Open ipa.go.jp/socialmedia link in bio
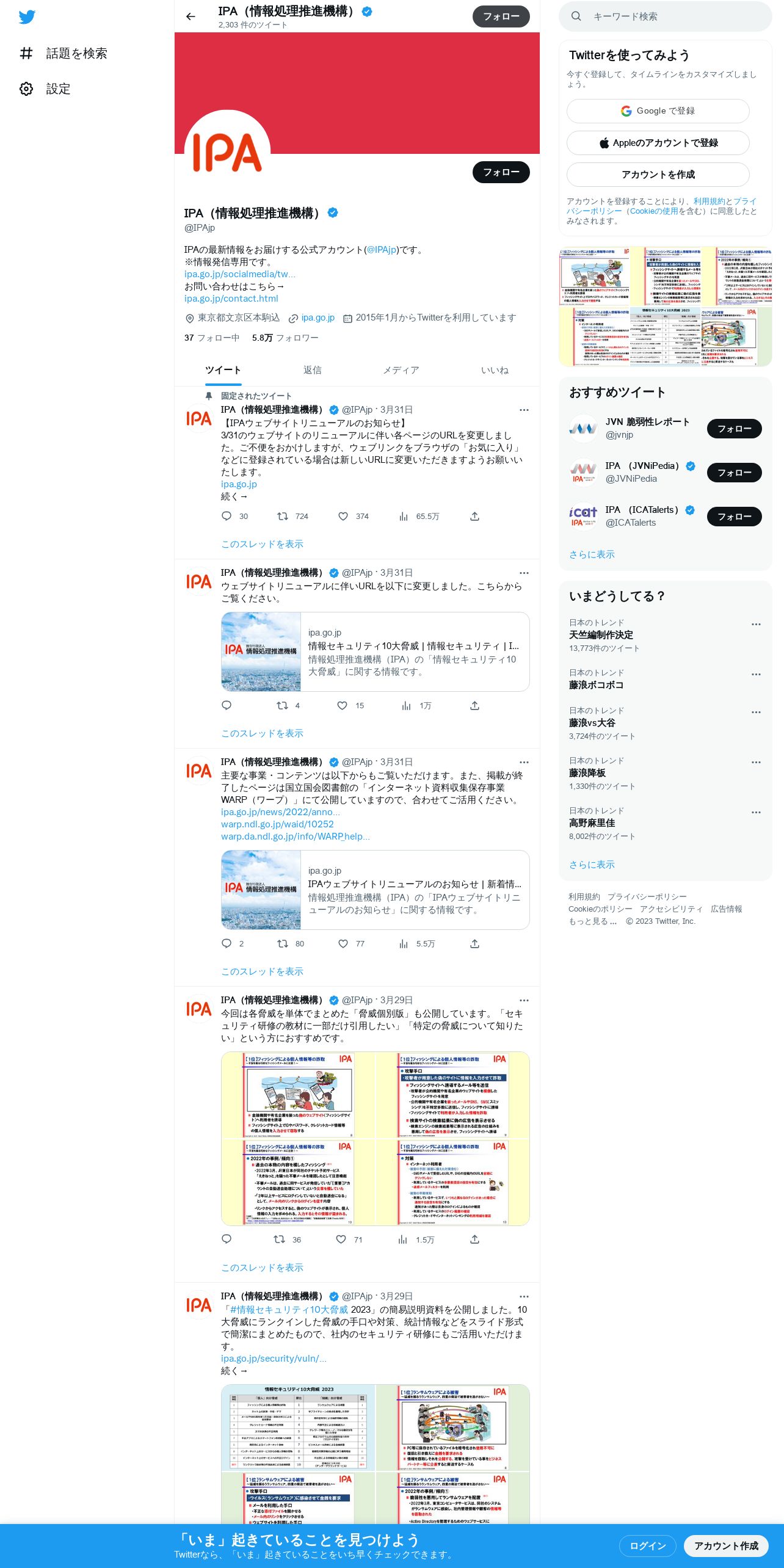 [240, 274]
